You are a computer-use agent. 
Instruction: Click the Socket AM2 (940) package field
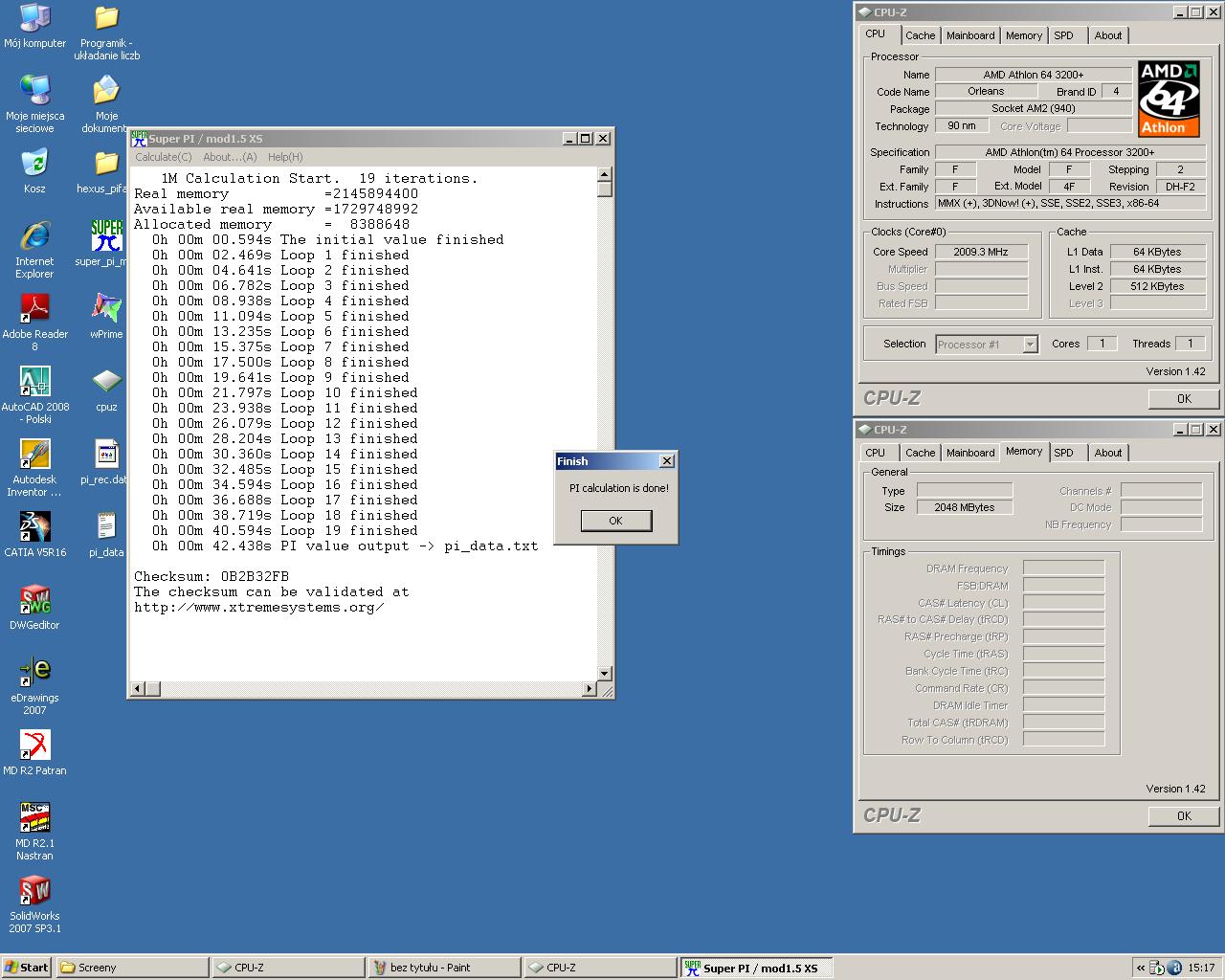click(1033, 108)
